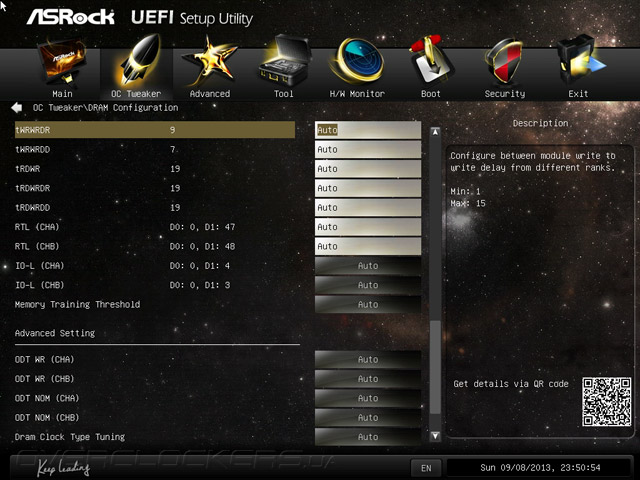Click the RTL (CHA) value D0: 0, D1: 47
This screenshot has height=480, width=640.
(202, 227)
